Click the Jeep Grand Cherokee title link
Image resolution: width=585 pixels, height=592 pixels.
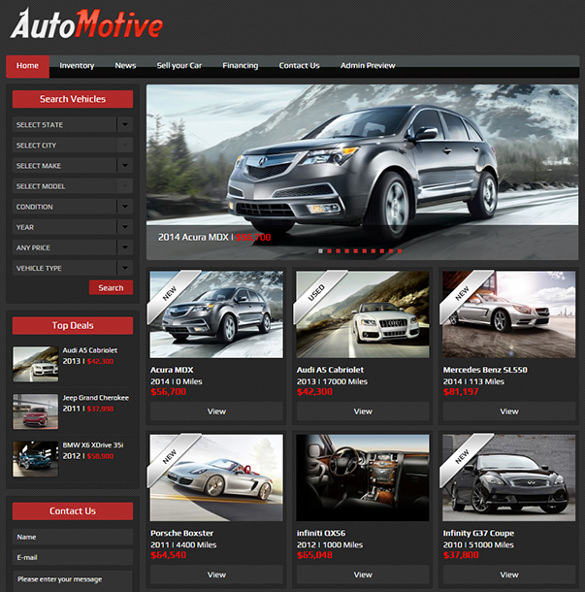tap(96, 398)
